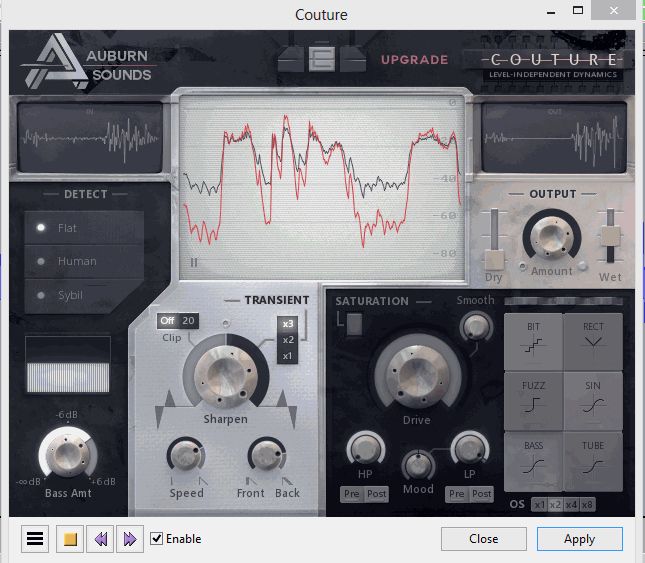Click the IN waveform display
The height and width of the screenshot is (563, 645).
pos(90,137)
